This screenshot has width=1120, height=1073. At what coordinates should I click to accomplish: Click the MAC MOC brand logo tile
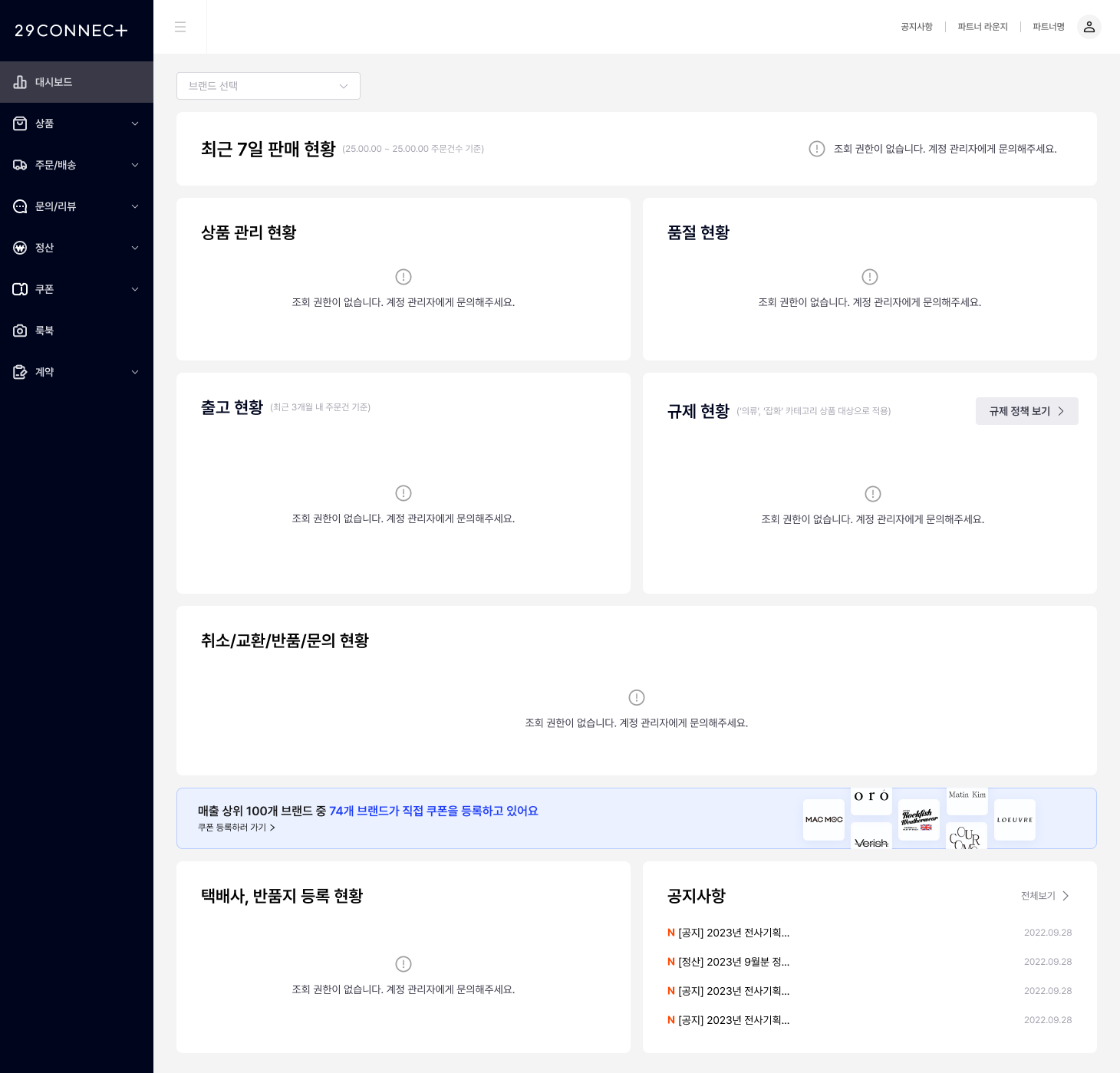point(823,820)
